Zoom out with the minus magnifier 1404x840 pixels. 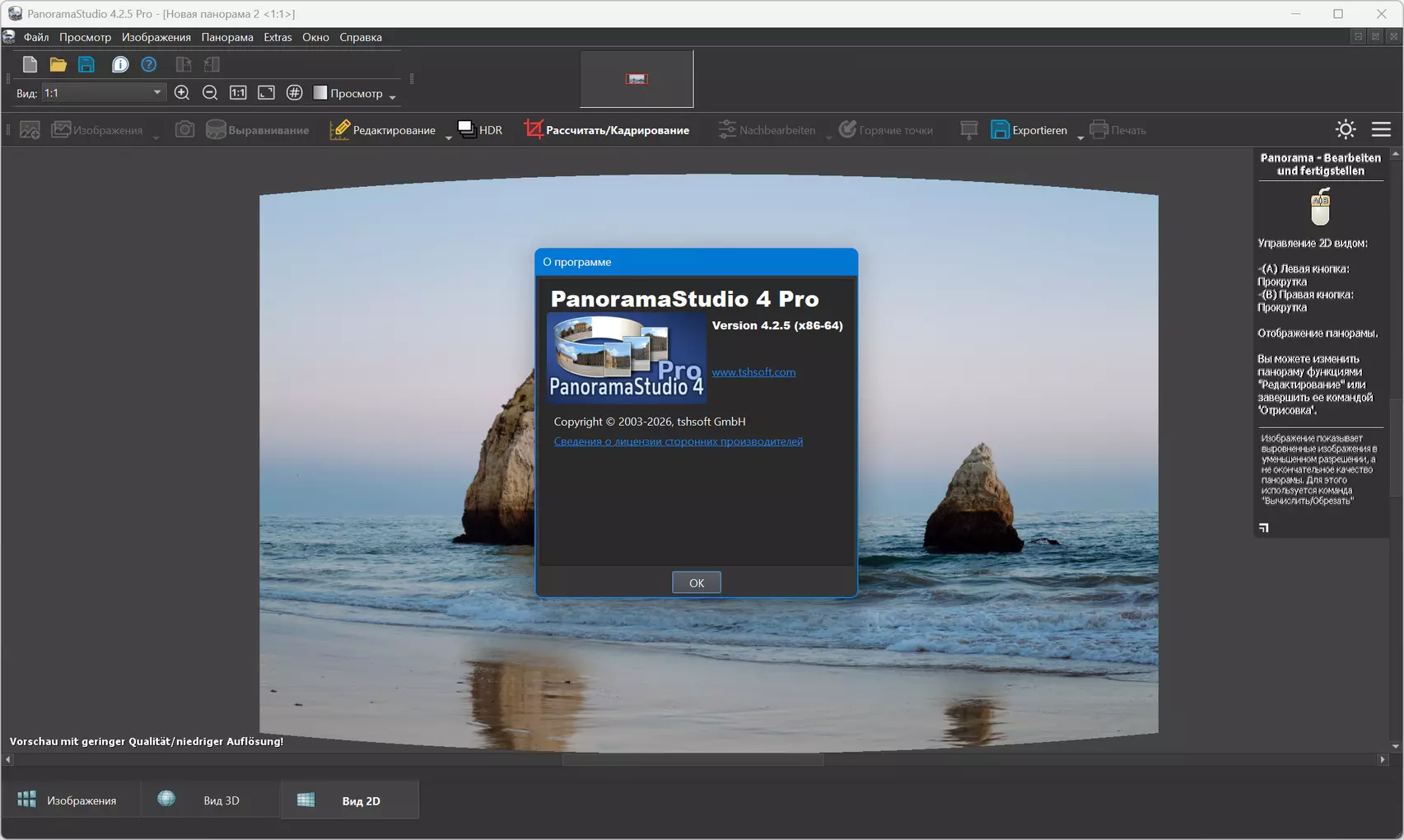click(x=210, y=93)
